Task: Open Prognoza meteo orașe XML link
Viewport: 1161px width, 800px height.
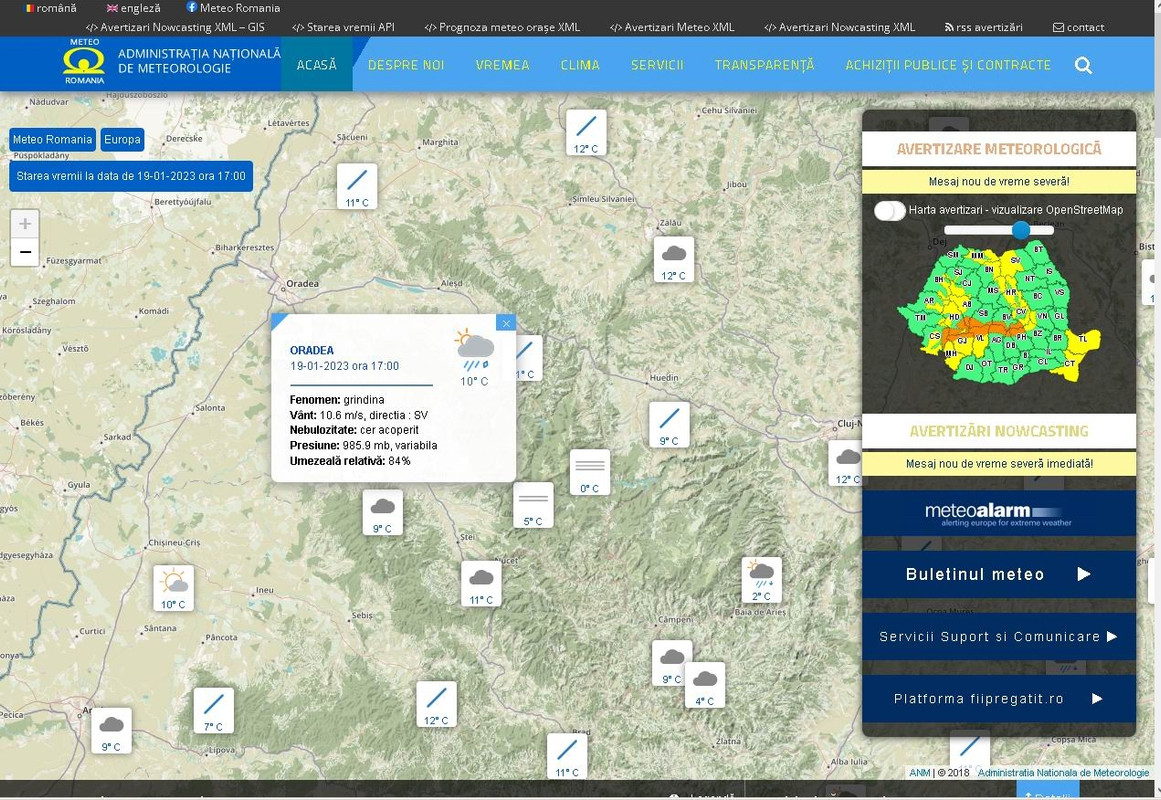Action: (502, 27)
